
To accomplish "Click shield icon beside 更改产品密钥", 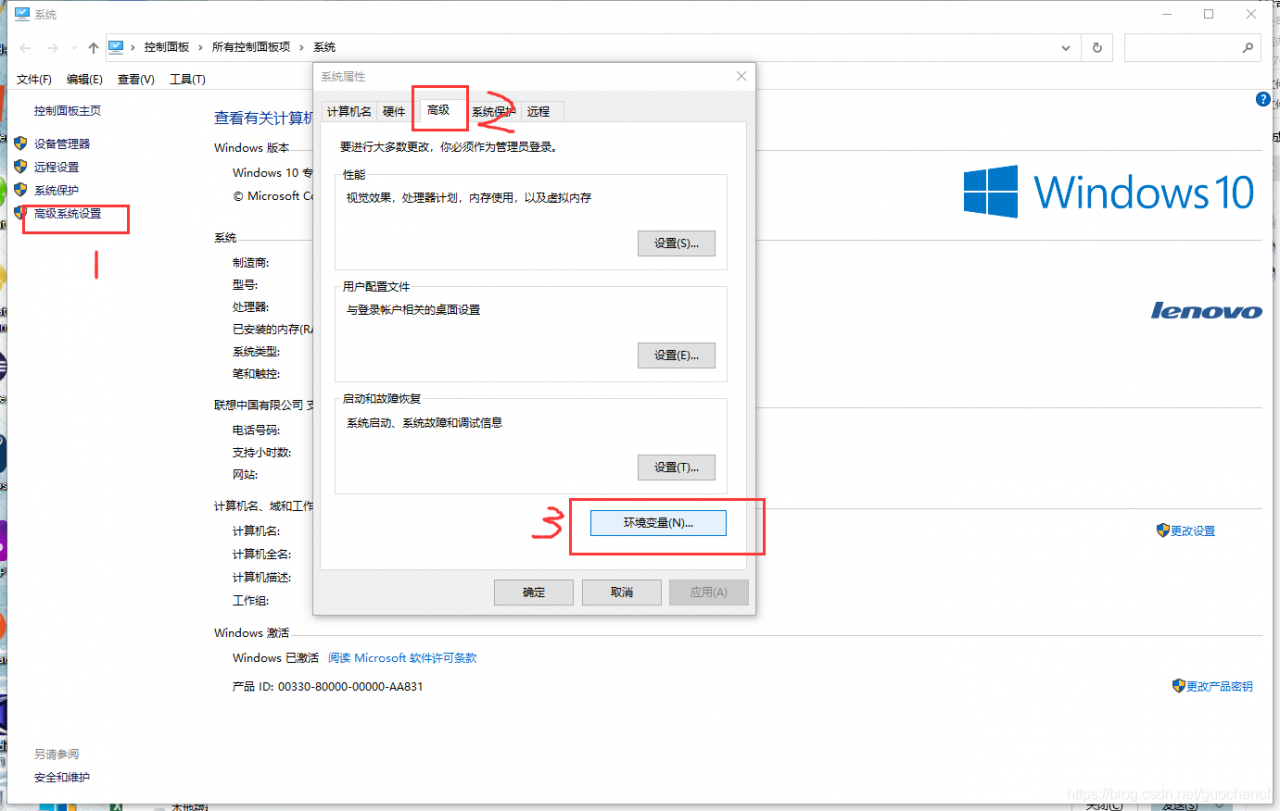I will 1178,686.
